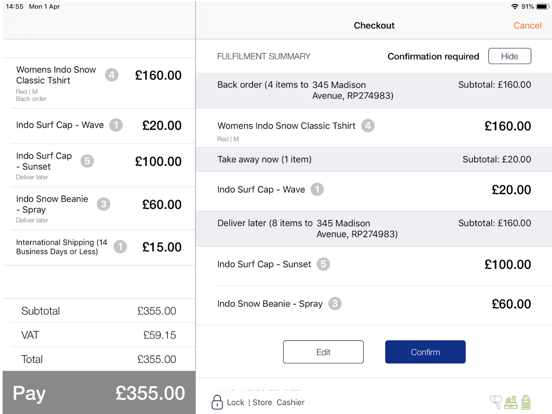552x414 pixels.
Task: Click quantity badge 5 next to Sunset cap
Action: pyautogui.click(x=323, y=264)
